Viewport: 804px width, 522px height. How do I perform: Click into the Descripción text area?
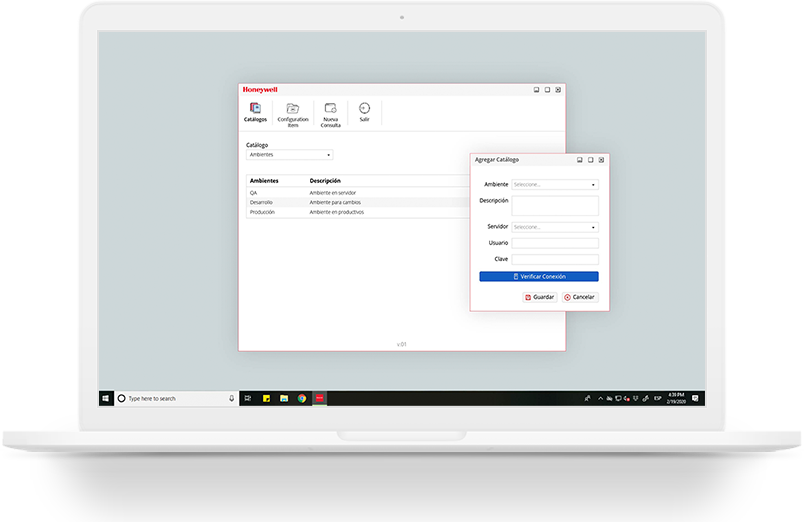coord(555,205)
